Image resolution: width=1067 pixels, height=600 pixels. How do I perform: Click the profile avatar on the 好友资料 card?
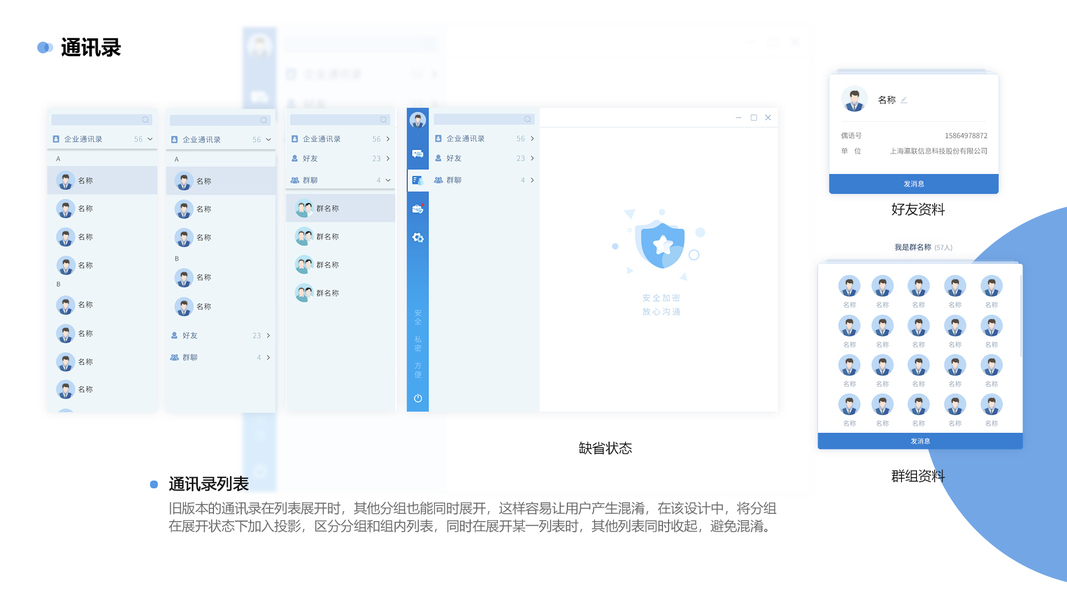coord(853,99)
